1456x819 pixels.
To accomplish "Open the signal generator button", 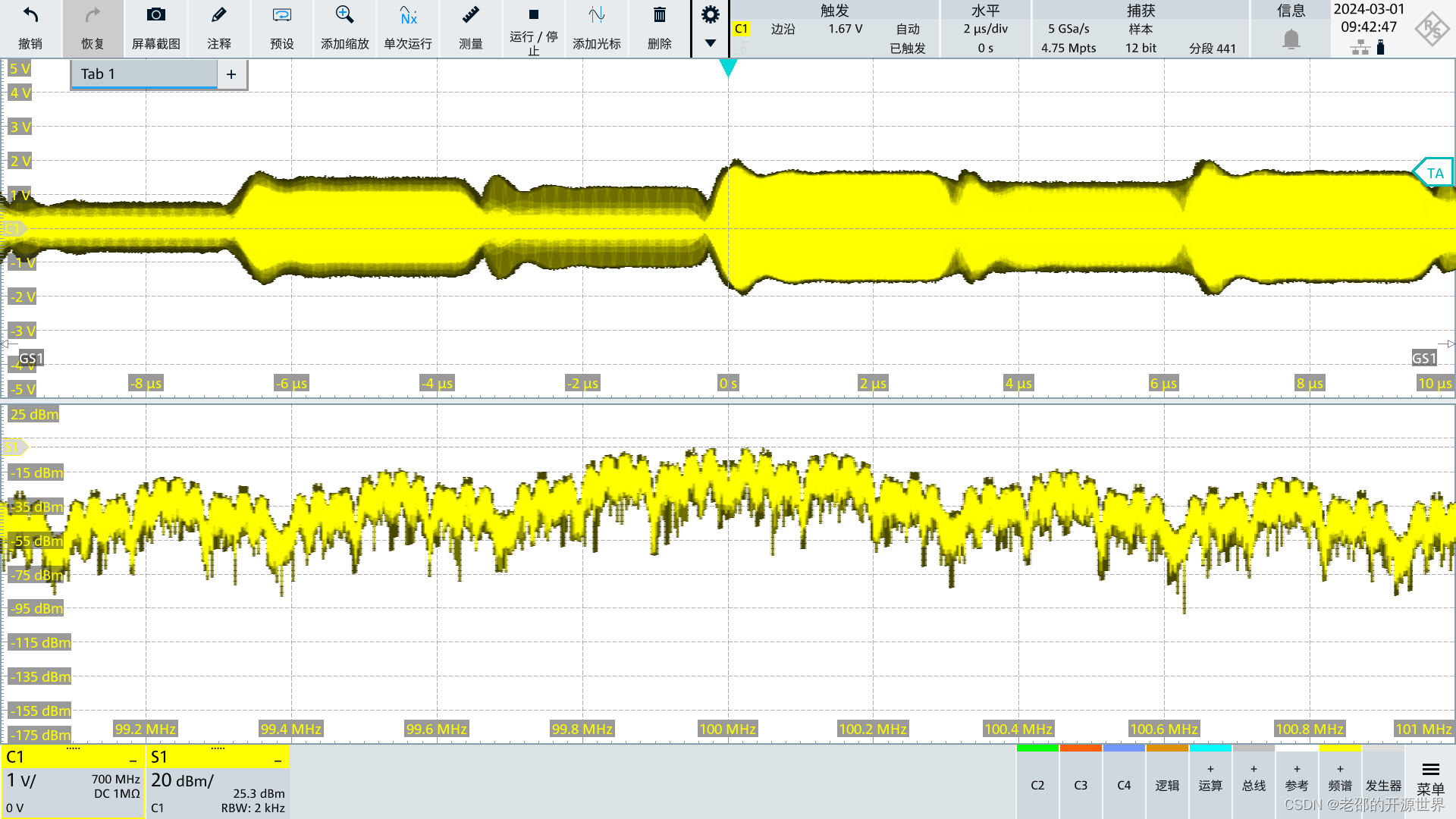I will pyautogui.click(x=1383, y=785).
